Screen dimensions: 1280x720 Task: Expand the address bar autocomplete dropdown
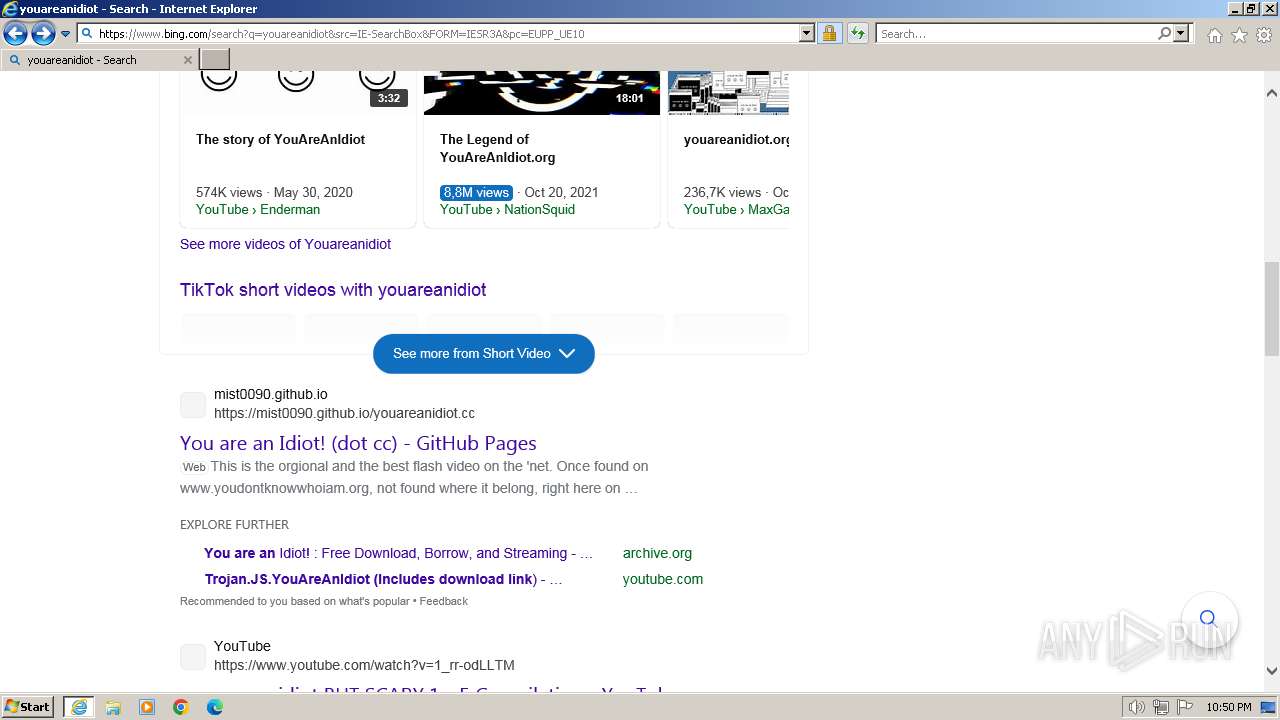click(x=807, y=33)
